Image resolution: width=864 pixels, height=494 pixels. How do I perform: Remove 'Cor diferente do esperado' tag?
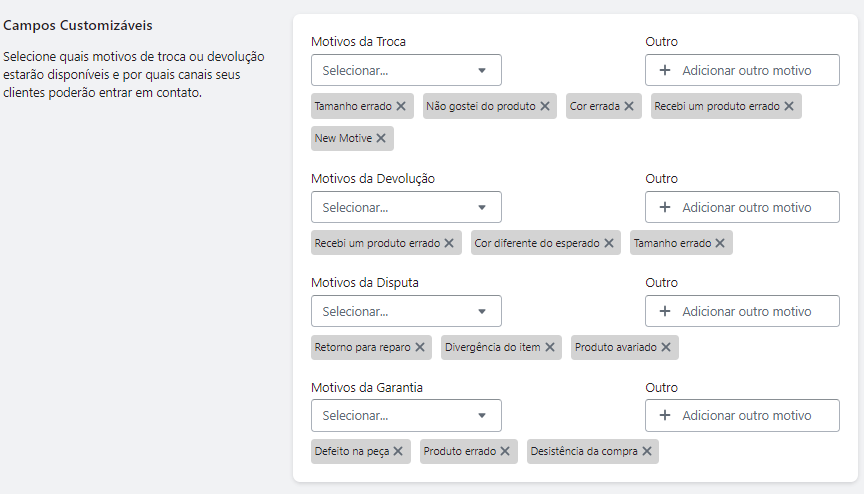(609, 243)
